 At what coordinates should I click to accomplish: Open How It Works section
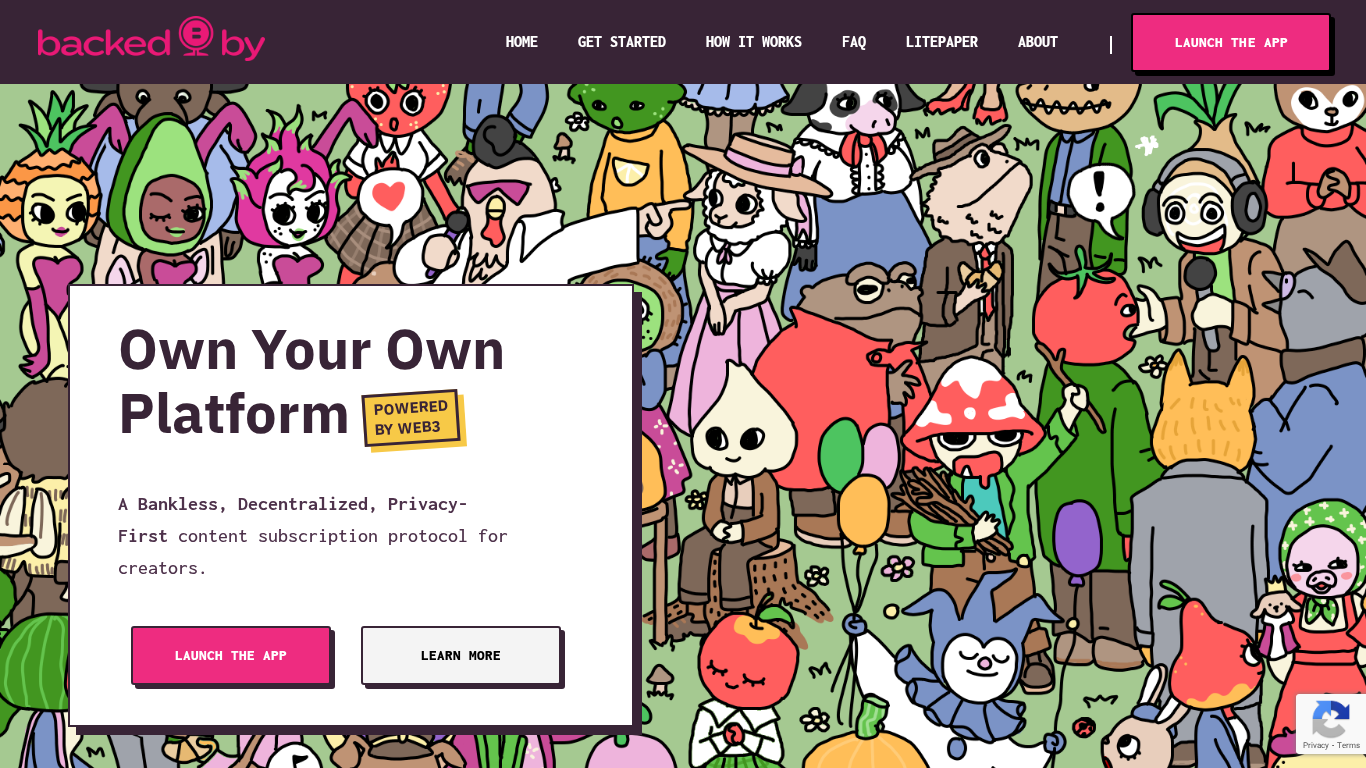(754, 42)
